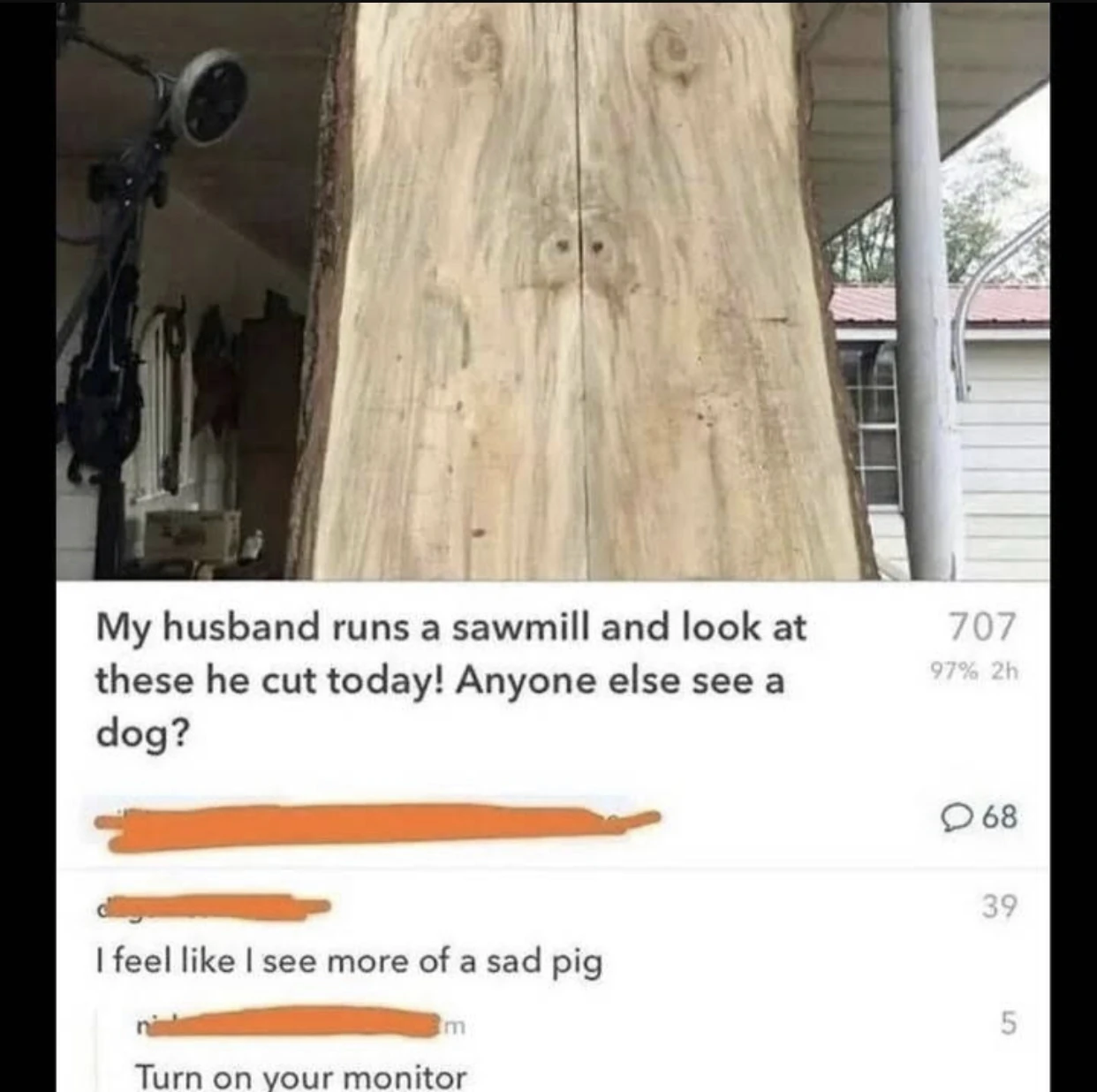The width and height of the screenshot is (1097, 1092).
Task: Select the reply 'Turn on your monitor'
Action: coord(300,1077)
